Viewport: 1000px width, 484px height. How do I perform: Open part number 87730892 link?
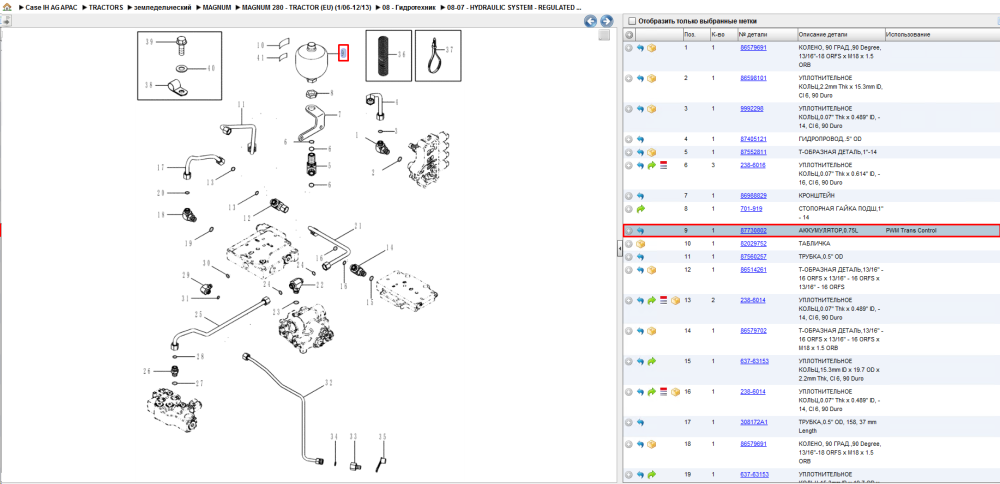753,230
